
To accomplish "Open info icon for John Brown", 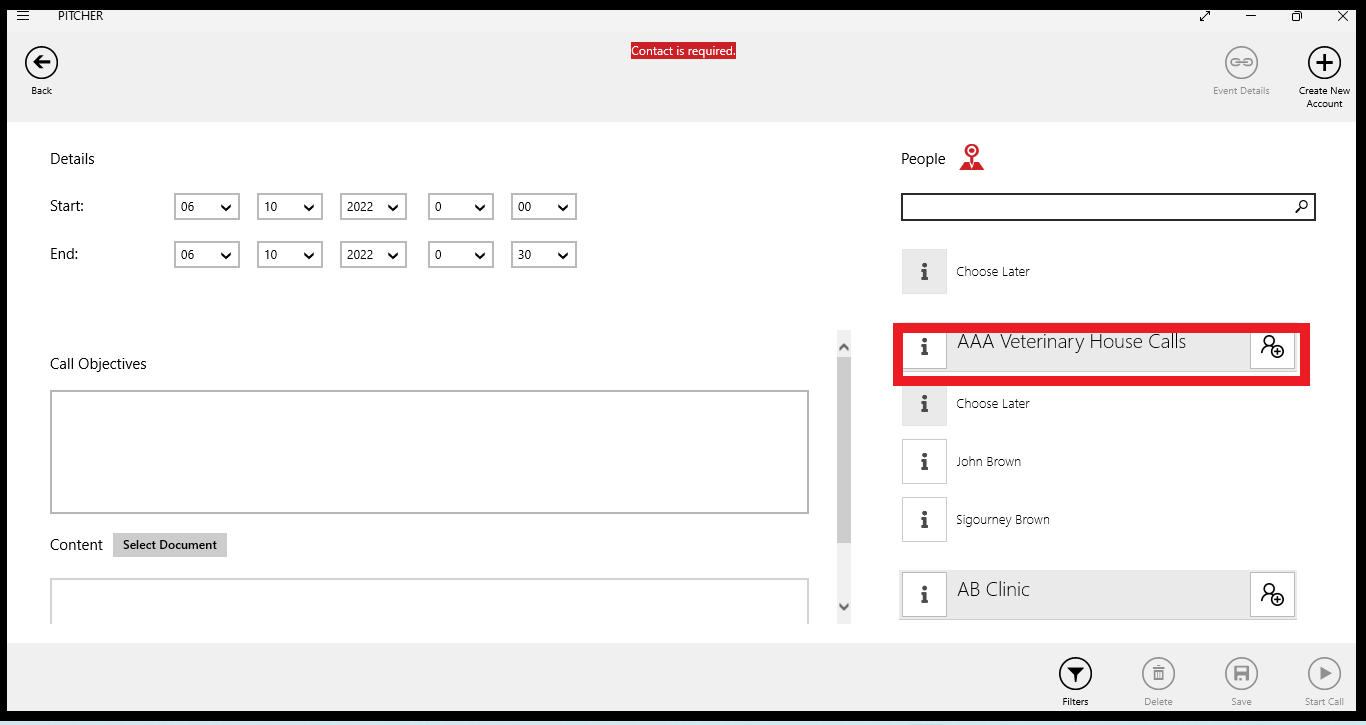I will (924, 462).
